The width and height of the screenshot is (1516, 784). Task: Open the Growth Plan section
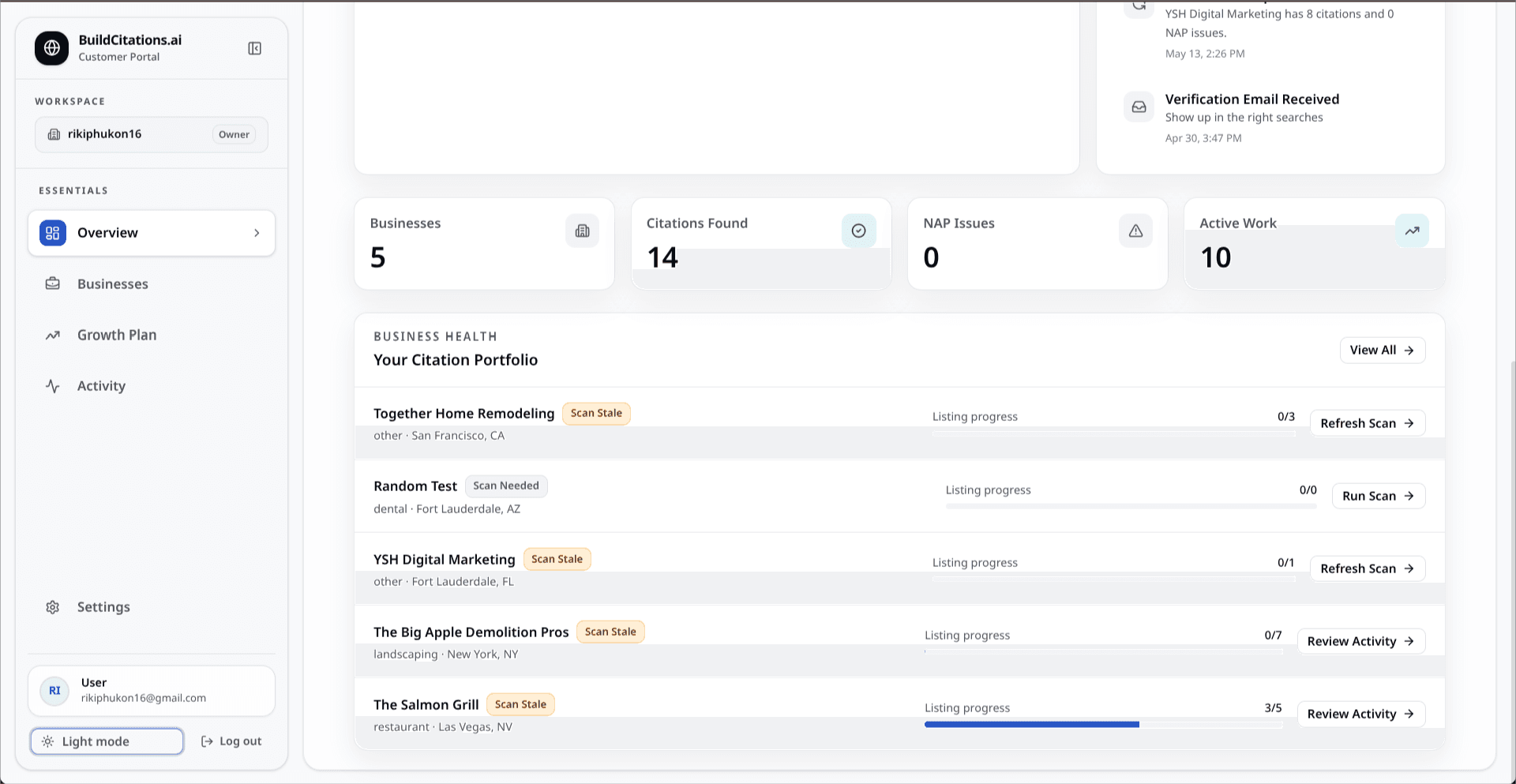tap(152, 335)
